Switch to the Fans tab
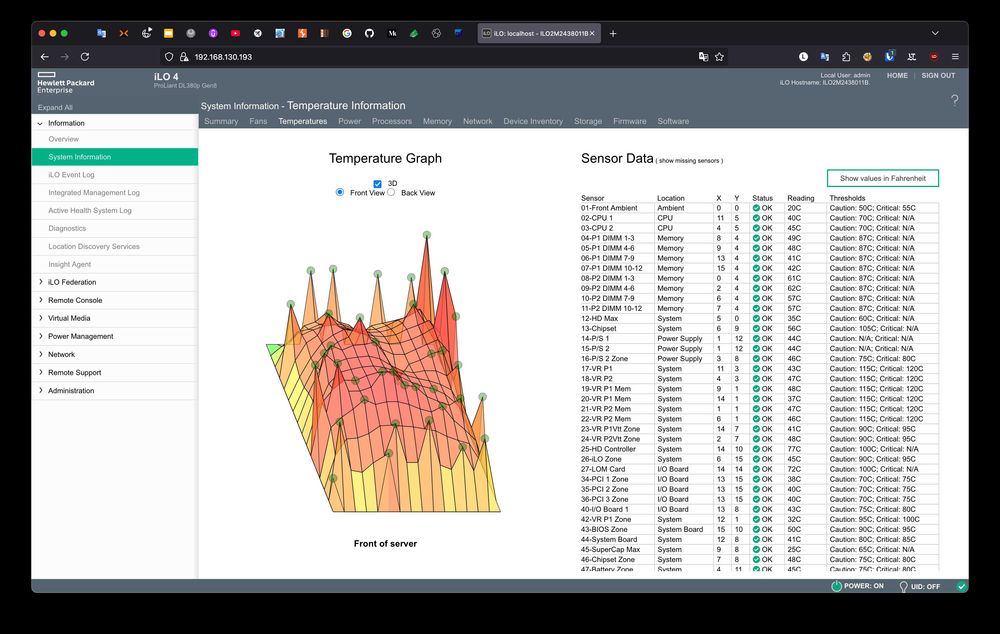The image size is (1000, 634). pyautogui.click(x=258, y=121)
